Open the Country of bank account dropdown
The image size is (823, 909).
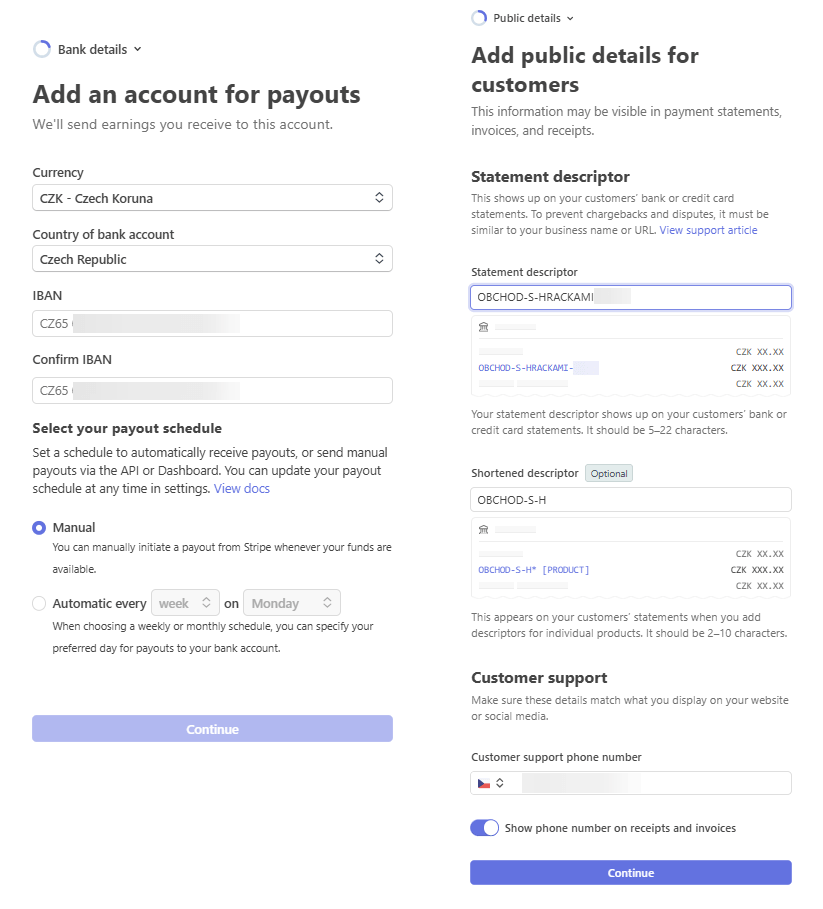212,259
